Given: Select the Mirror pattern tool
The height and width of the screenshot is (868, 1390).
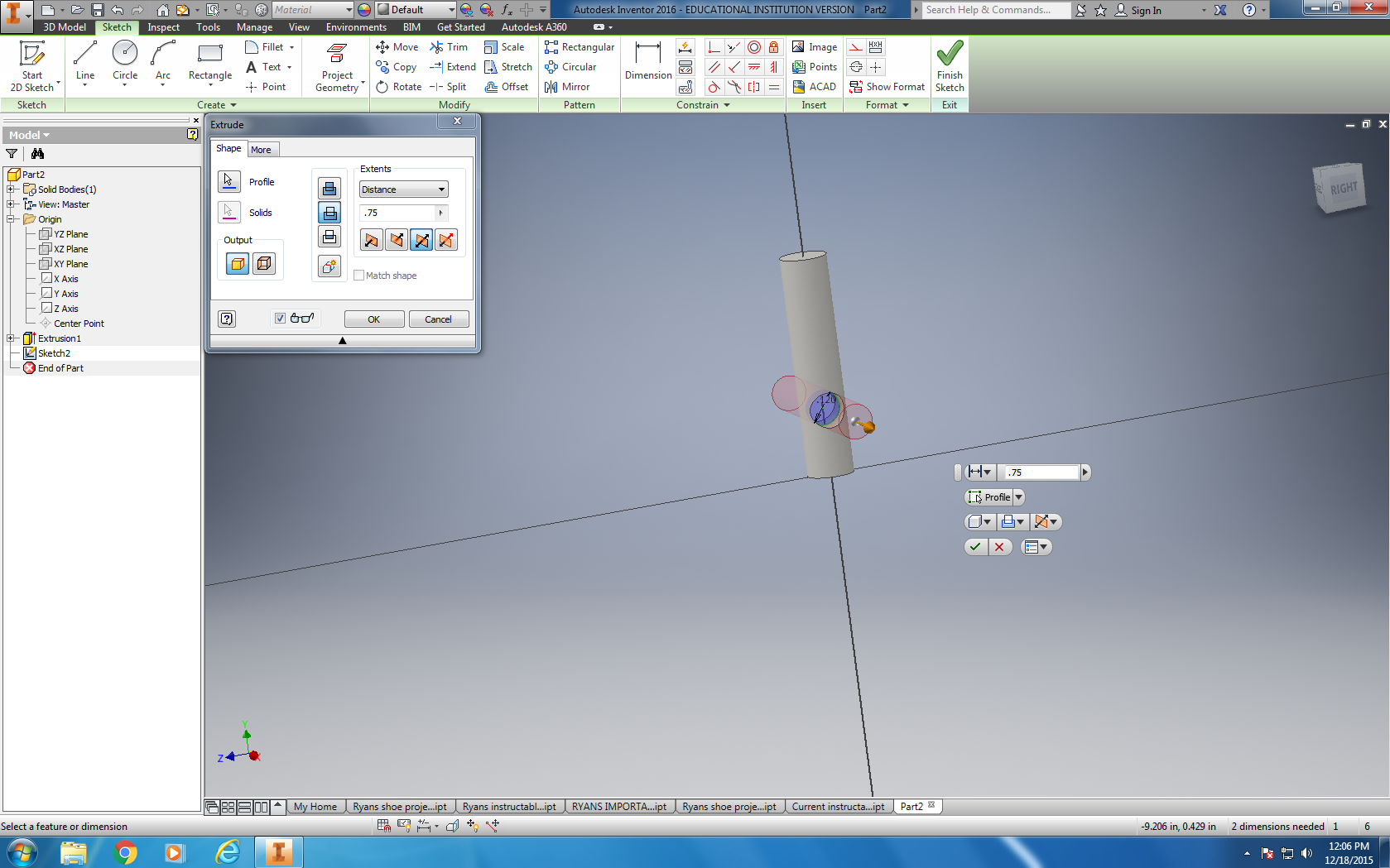Looking at the screenshot, I should point(567,87).
